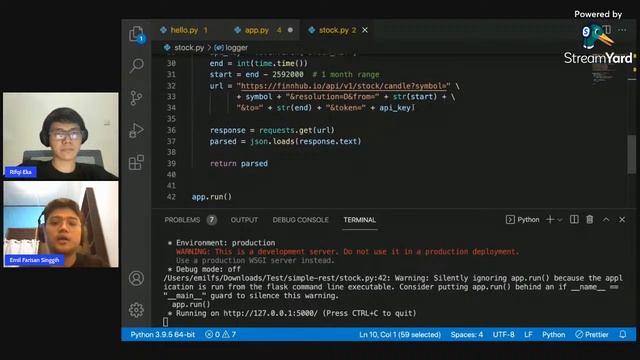This screenshot has height=360, width=640.
Task: Click line number 42 in the gutter
Action: [x=171, y=197]
